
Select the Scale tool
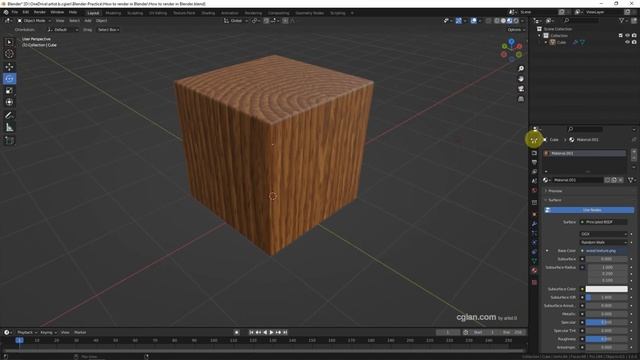coord(9,91)
